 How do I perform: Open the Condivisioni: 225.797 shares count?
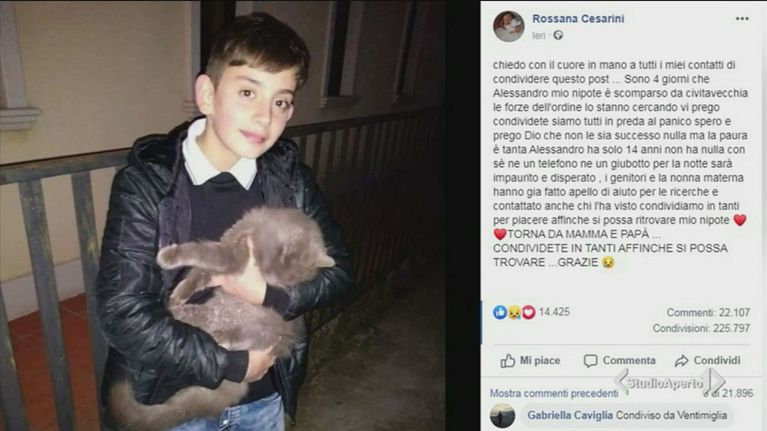pyautogui.click(x=701, y=328)
